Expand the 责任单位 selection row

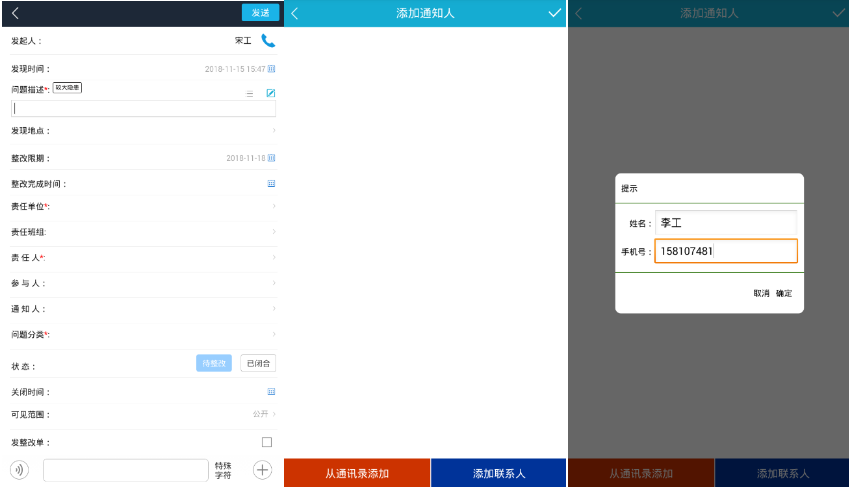(x=143, y=206)
